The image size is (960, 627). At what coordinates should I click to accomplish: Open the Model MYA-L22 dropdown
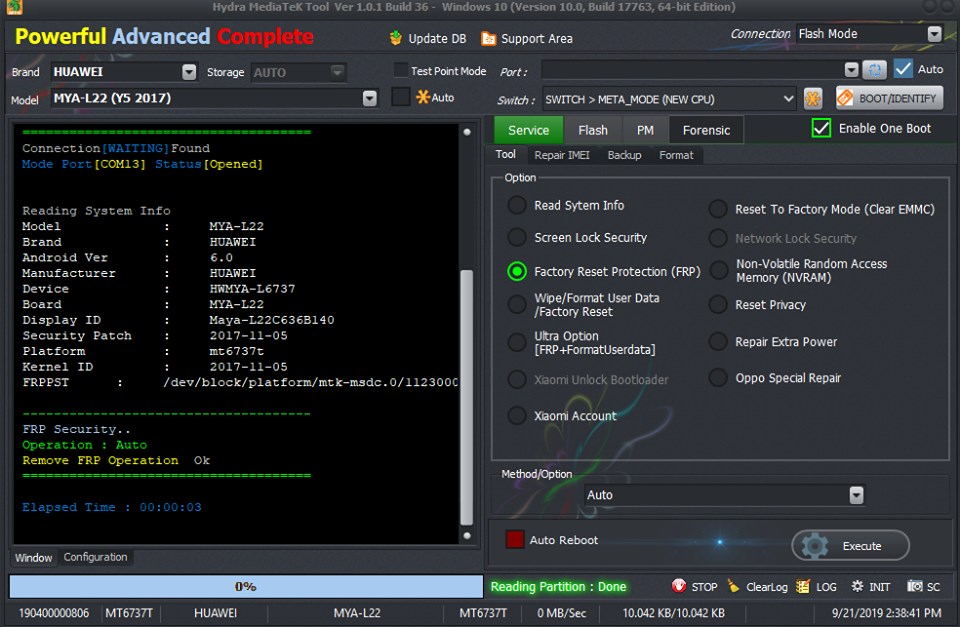(369, 98)
